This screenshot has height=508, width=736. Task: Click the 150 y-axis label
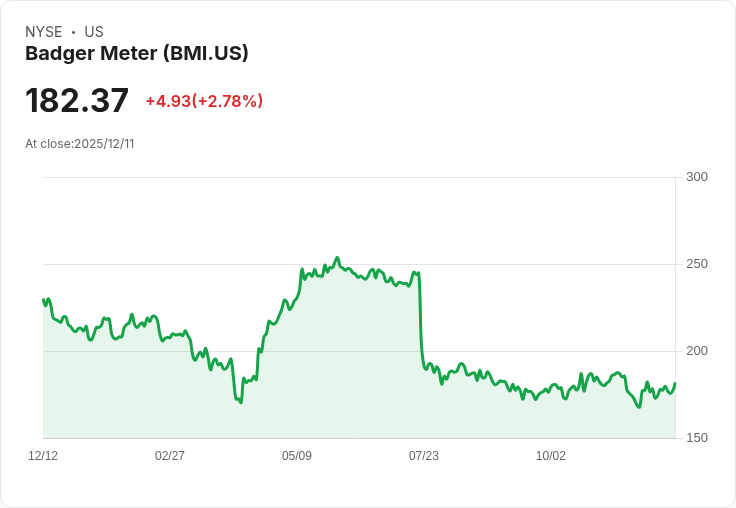pos(697,438)
